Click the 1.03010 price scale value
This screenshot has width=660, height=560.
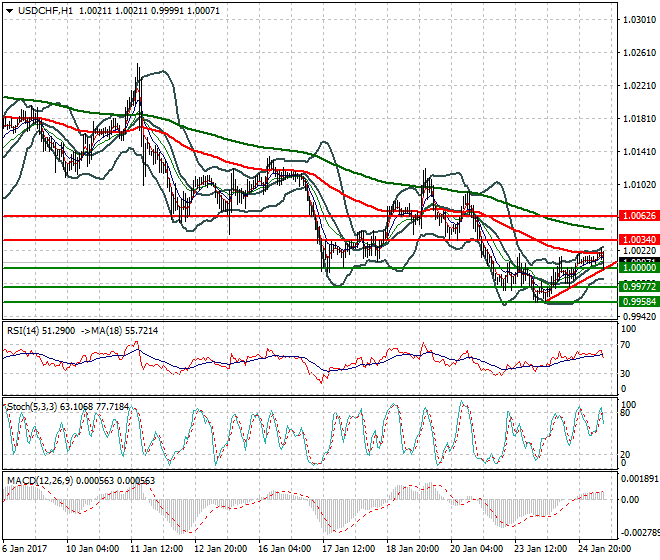640,20
